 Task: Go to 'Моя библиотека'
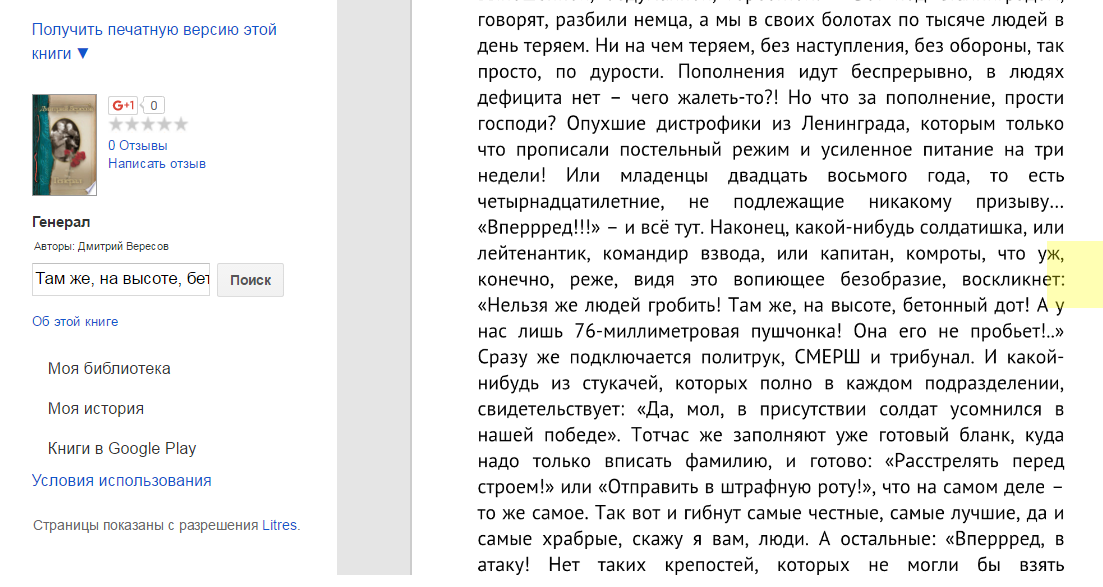point(109,369)
